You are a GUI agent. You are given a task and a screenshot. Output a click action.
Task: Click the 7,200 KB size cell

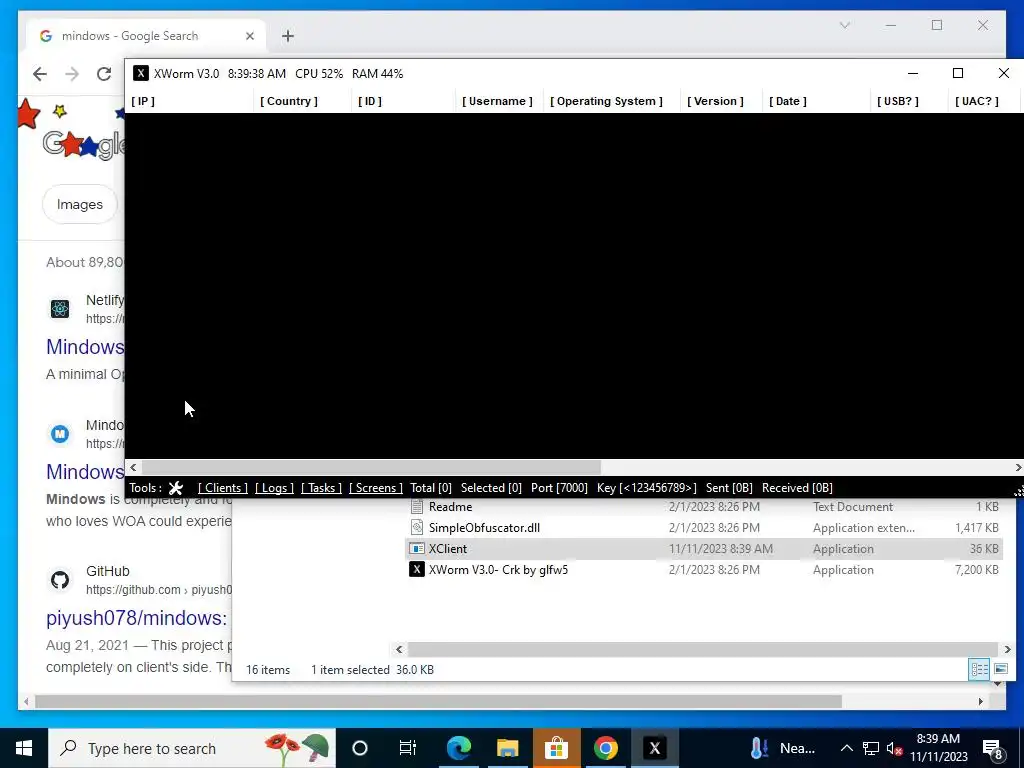point(976,569)
